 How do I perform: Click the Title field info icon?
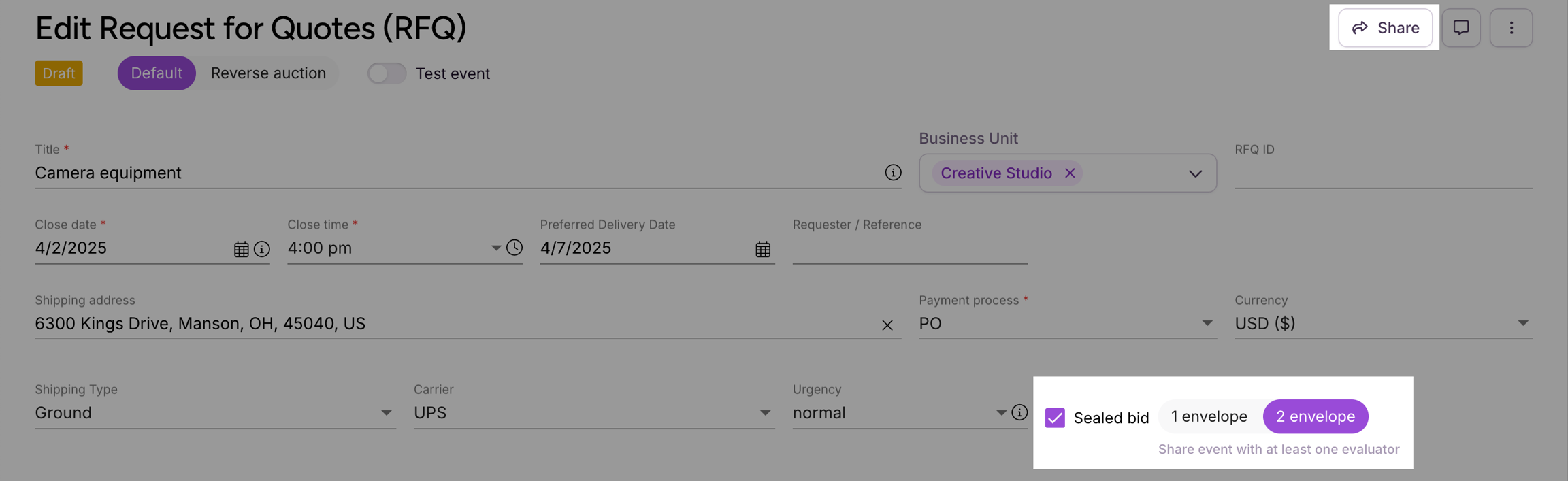point(893,173)
